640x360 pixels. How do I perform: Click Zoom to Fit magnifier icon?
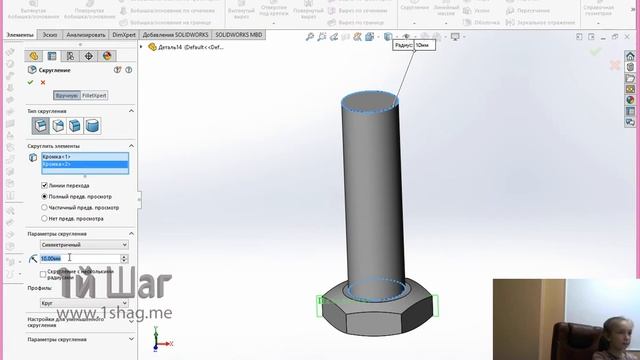[x=310, y=37]
